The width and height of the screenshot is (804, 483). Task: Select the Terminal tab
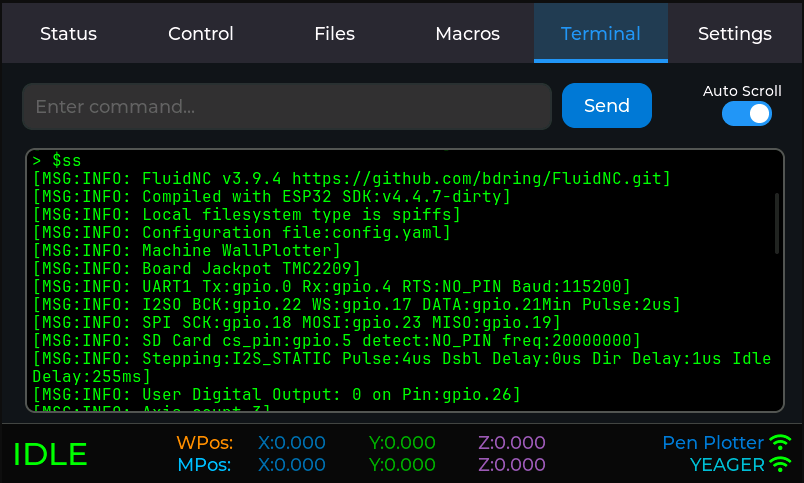pos(600,34)
